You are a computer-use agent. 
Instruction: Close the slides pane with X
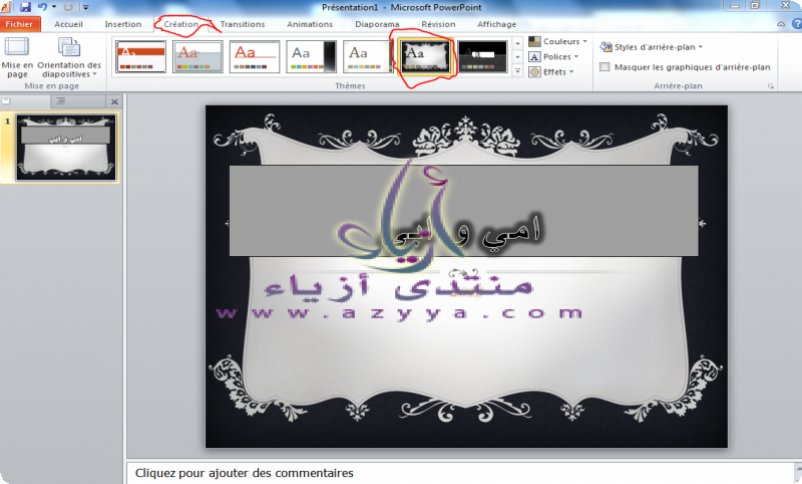click(114, 102)
